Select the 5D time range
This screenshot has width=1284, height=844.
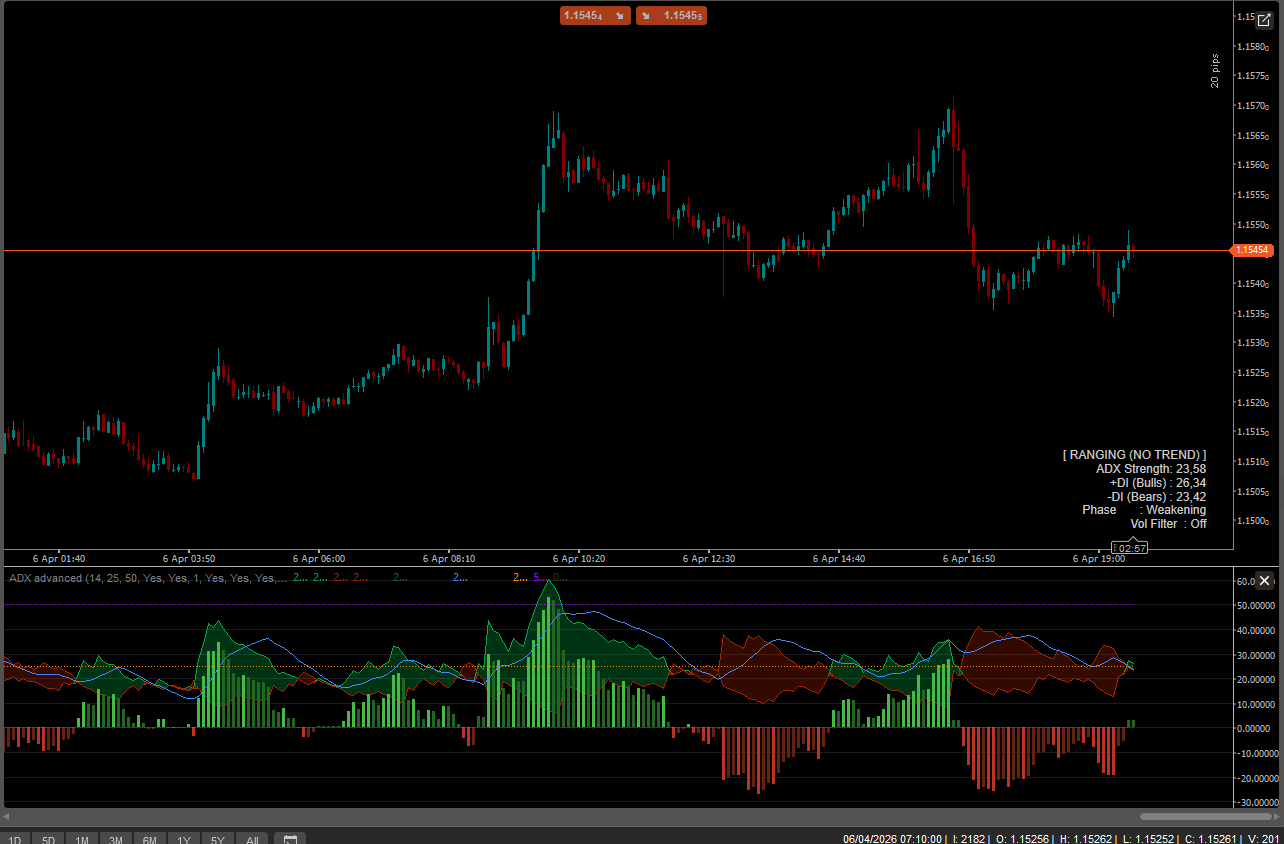tap(48, 840)
